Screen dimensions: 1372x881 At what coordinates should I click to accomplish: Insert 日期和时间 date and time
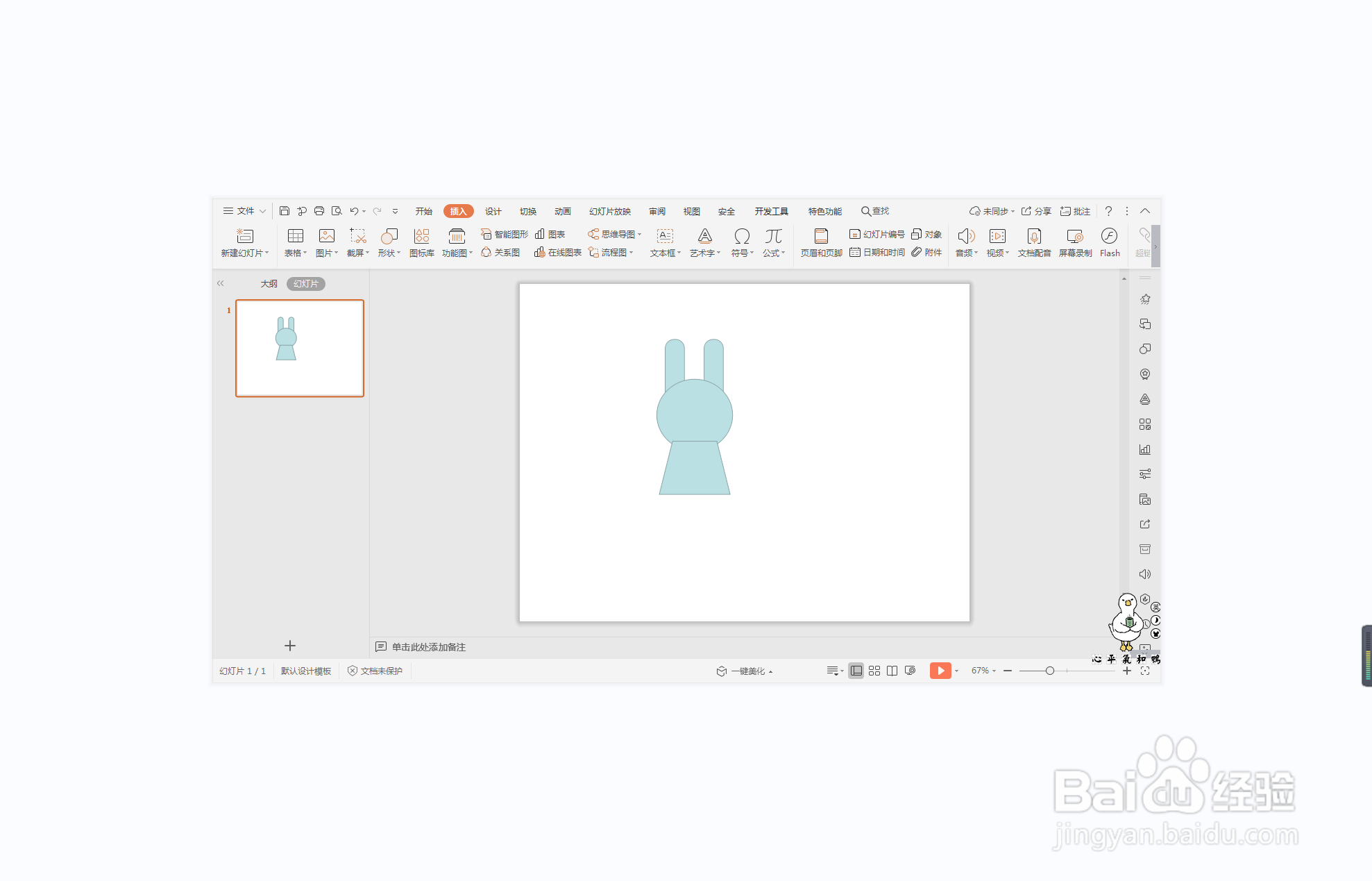pyautogui.click(x=877, y=253)
